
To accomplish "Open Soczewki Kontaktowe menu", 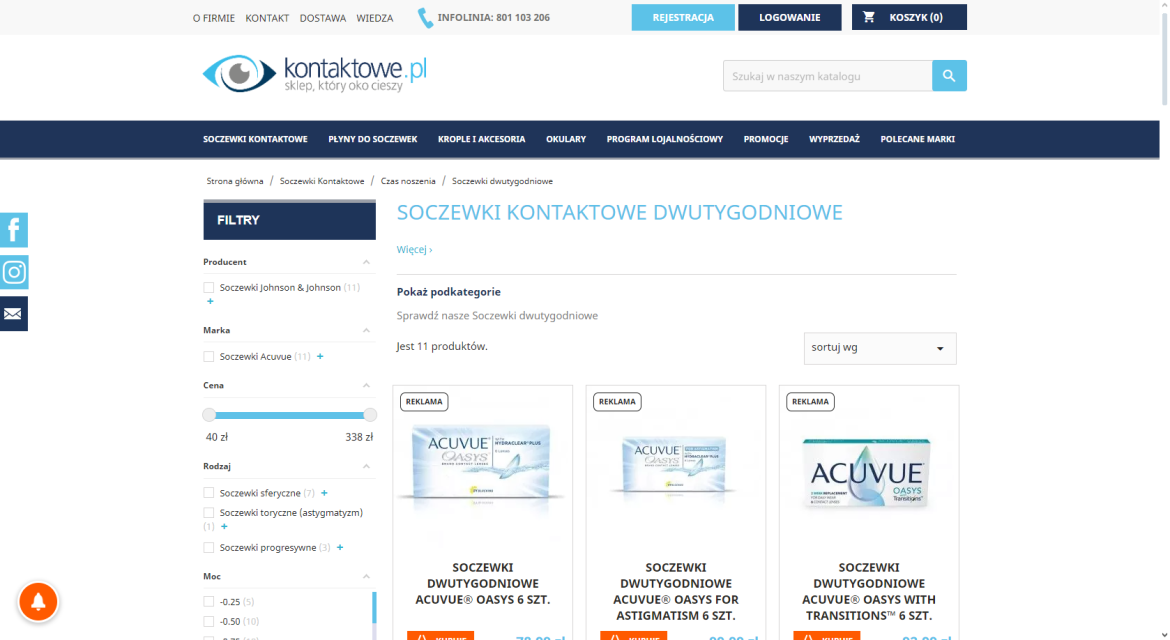I will tap(255, 139).
